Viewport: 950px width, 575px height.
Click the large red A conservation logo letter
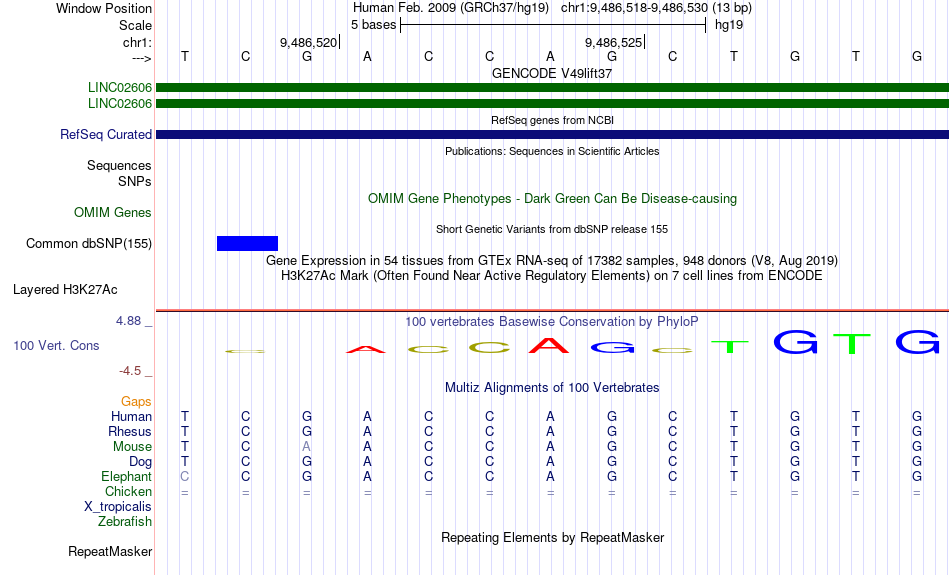click(549, 345)
